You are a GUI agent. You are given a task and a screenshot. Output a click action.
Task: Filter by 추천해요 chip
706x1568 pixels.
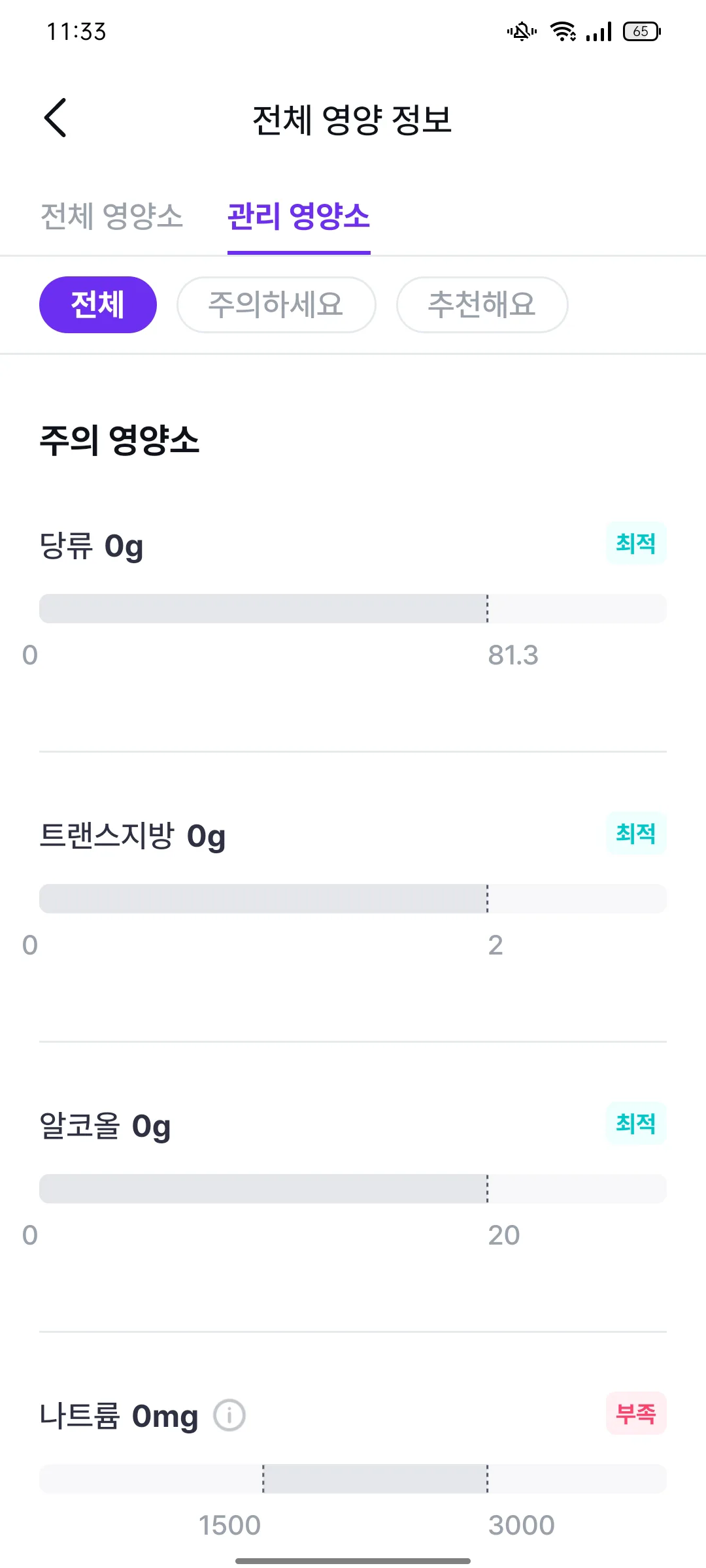[x=482, y=304]
